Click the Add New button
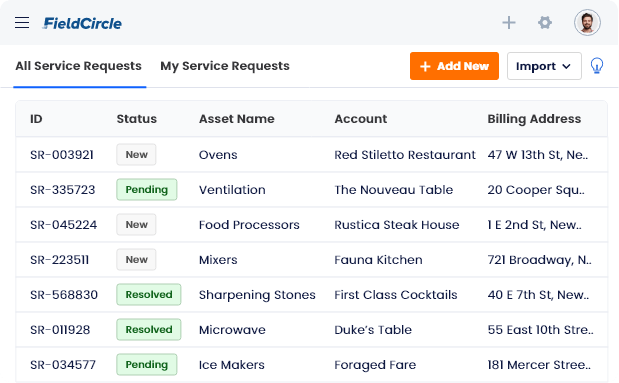The width and height of the screenshot is (619, 383). pos(454,66)
